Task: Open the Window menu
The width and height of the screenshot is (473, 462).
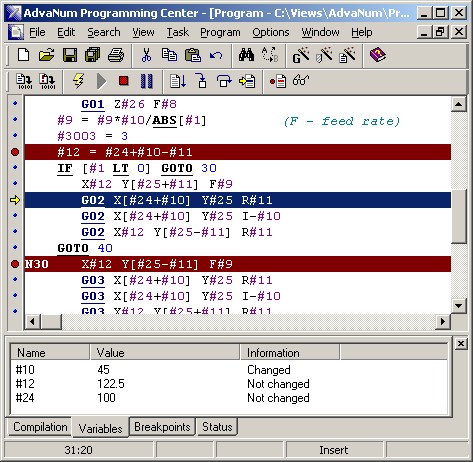Action: click(x=320, y=32)
